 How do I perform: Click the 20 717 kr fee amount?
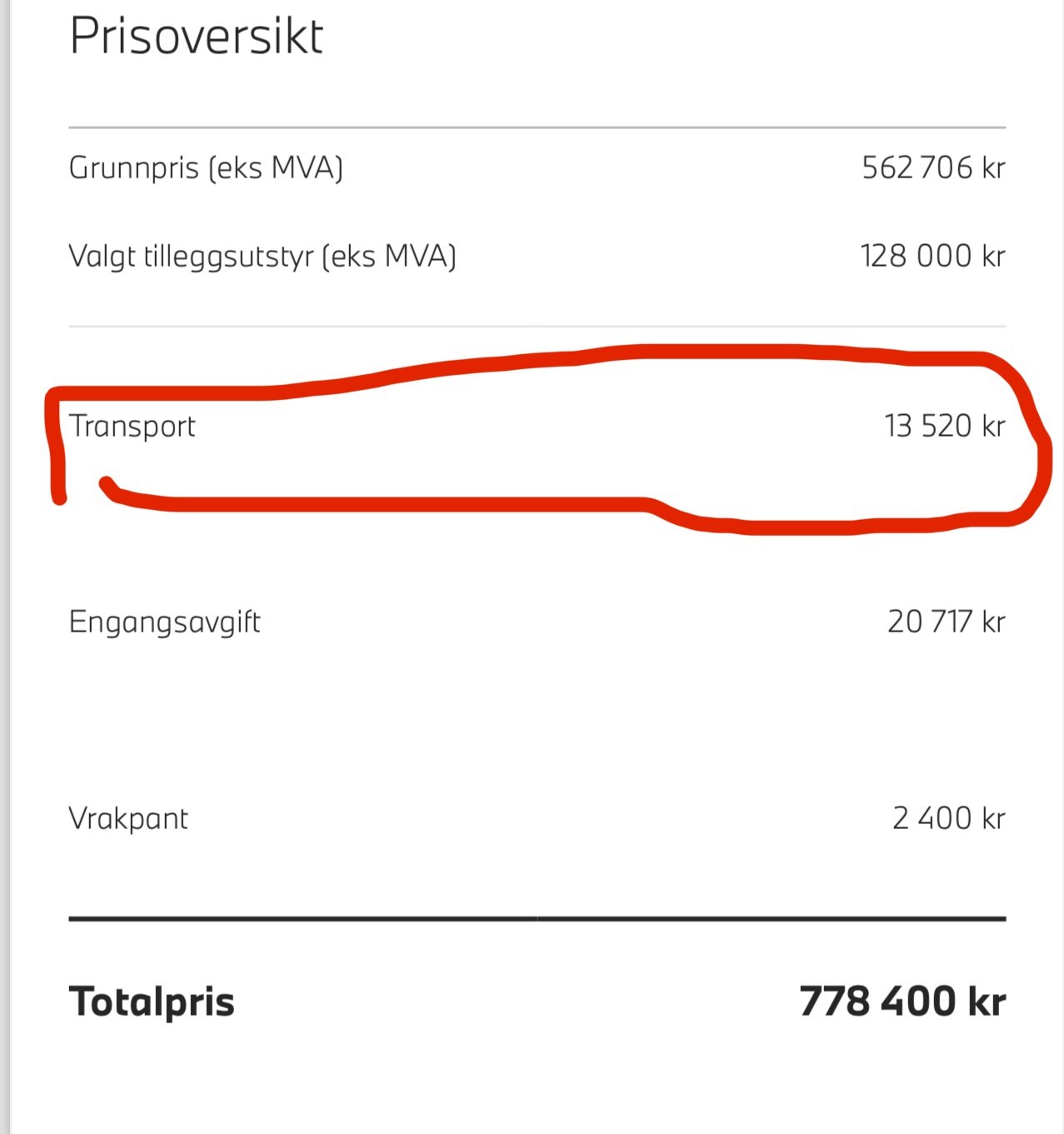[947, 622]
